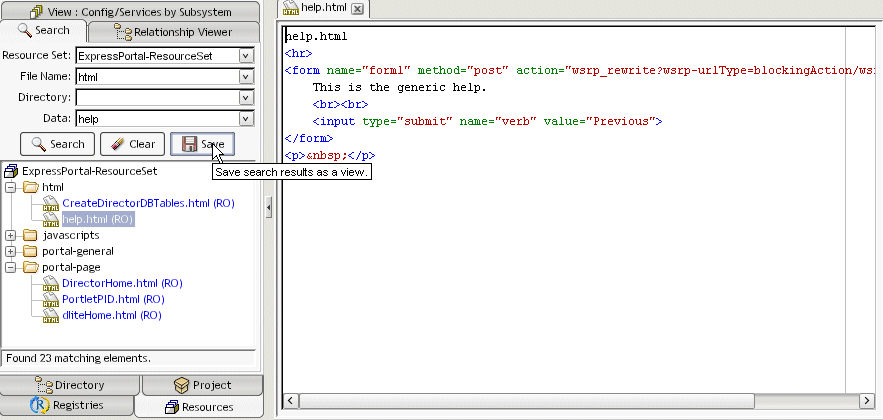Click the PortletPID.html file icon

coord(51,299)
